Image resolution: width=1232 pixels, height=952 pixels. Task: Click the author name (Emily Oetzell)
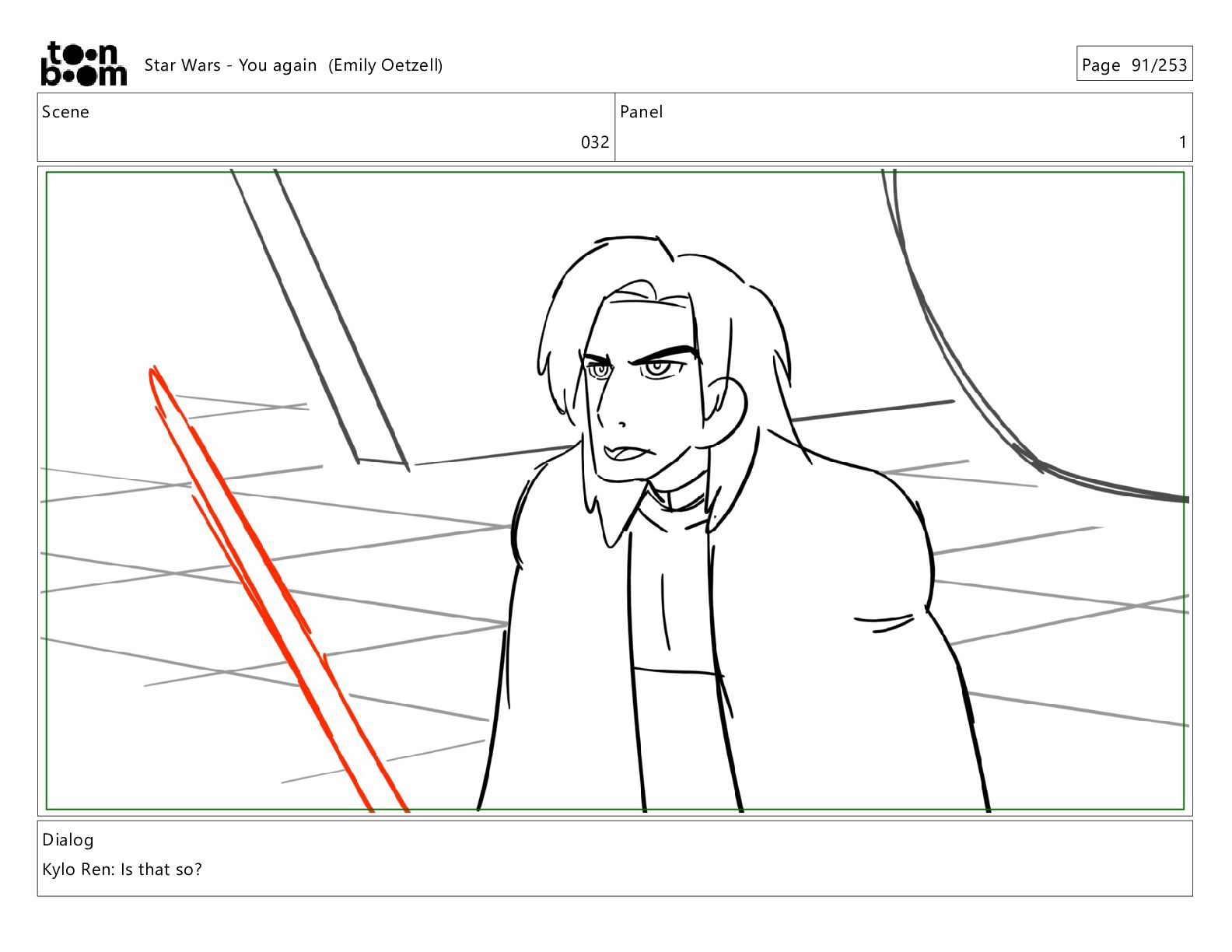pos(385,65)
